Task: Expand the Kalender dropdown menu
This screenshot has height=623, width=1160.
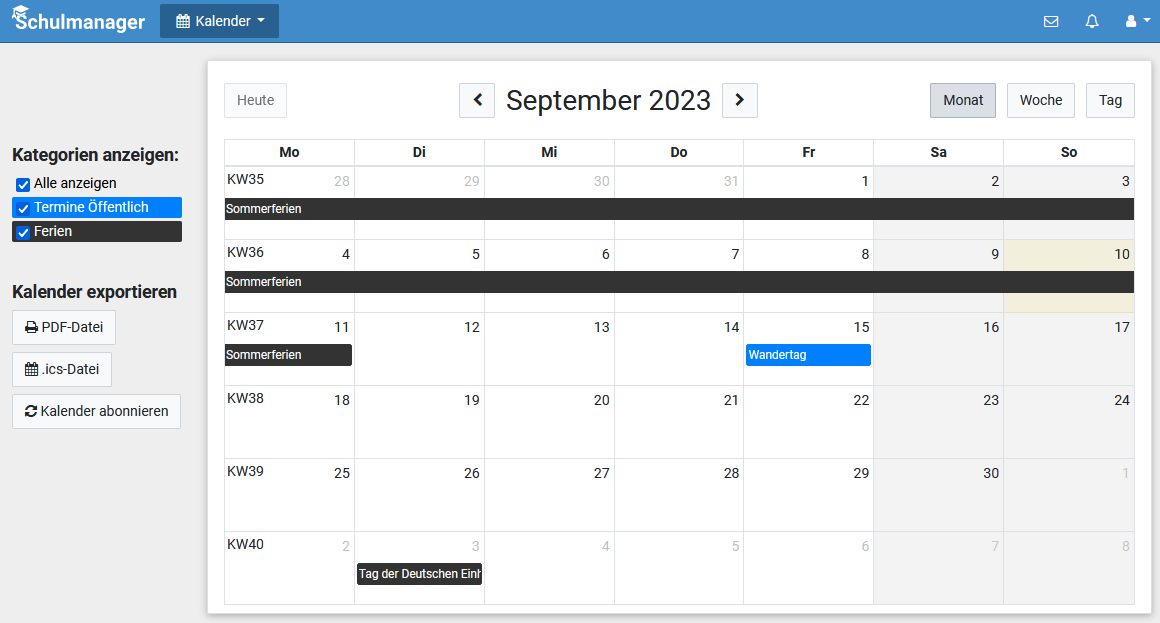Action: pyautogui.click(x=219, y=21)
